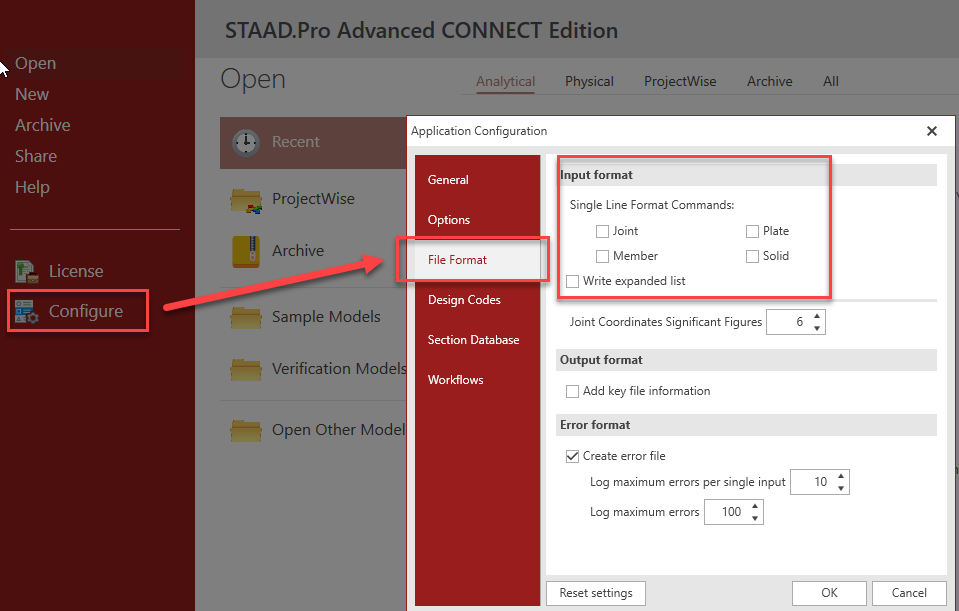The height and width of the screenshot is (611, 959).
Task: Click OK to apply configuration
Action: pyautogui.click(x=829, y=593)
